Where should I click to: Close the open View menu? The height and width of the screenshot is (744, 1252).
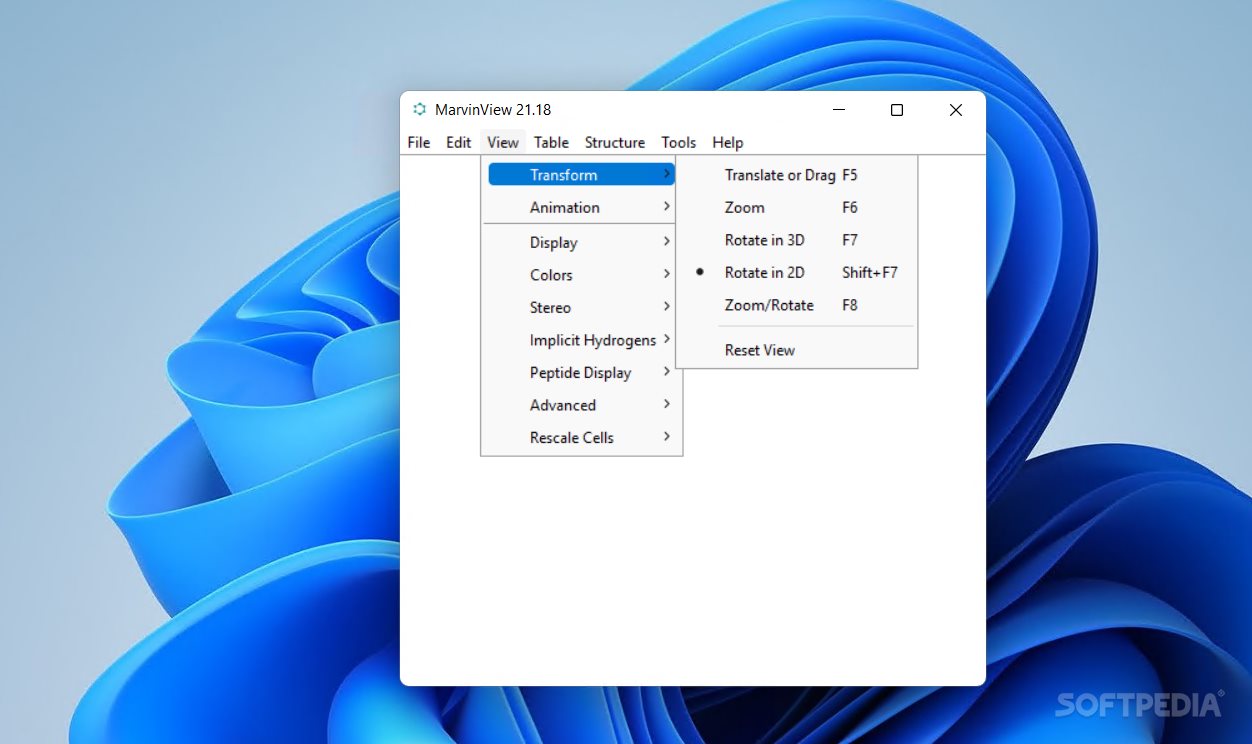(503, 142)
